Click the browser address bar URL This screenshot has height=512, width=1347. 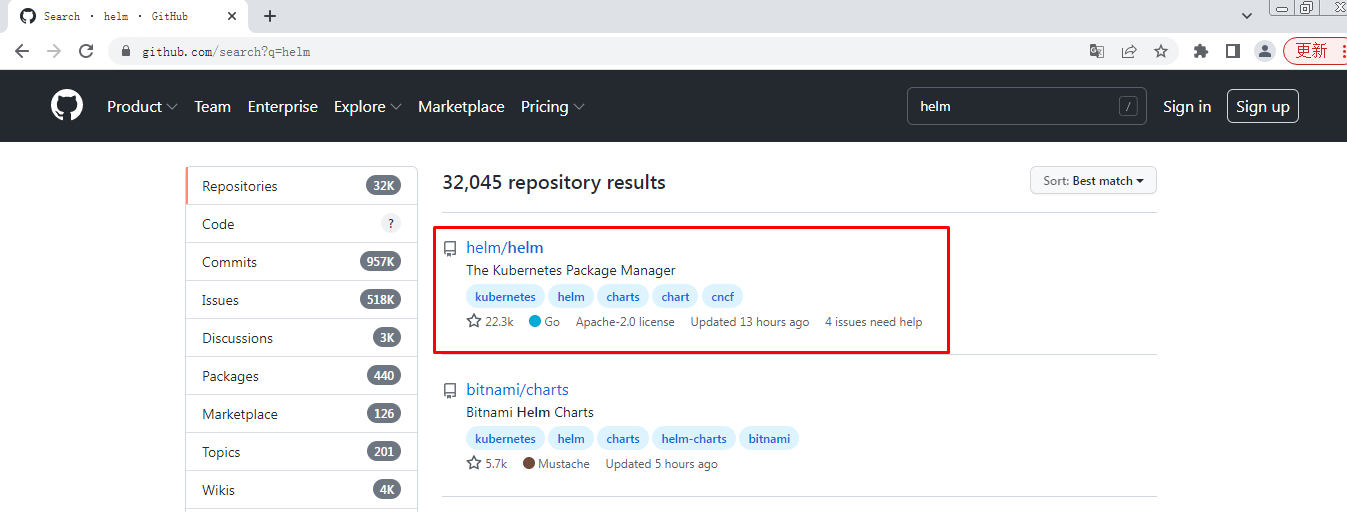(x=226, y=51)
